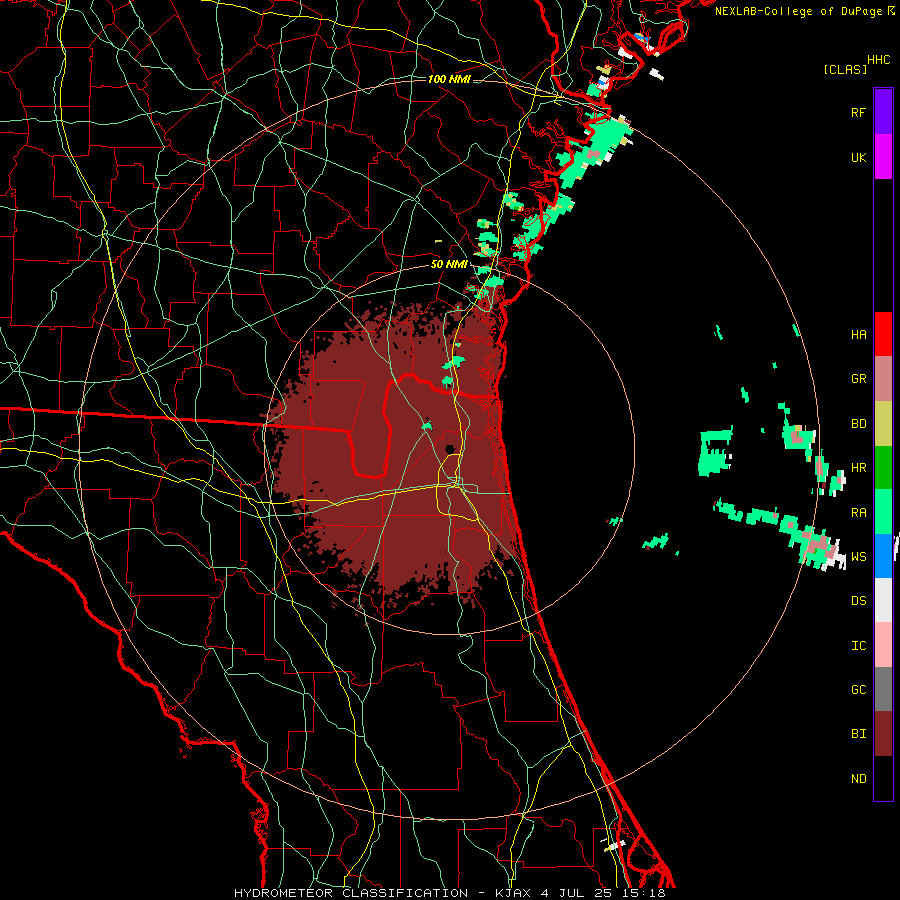Click the BI dark red legend swatch
900x900 pixels.
(883, 734)
